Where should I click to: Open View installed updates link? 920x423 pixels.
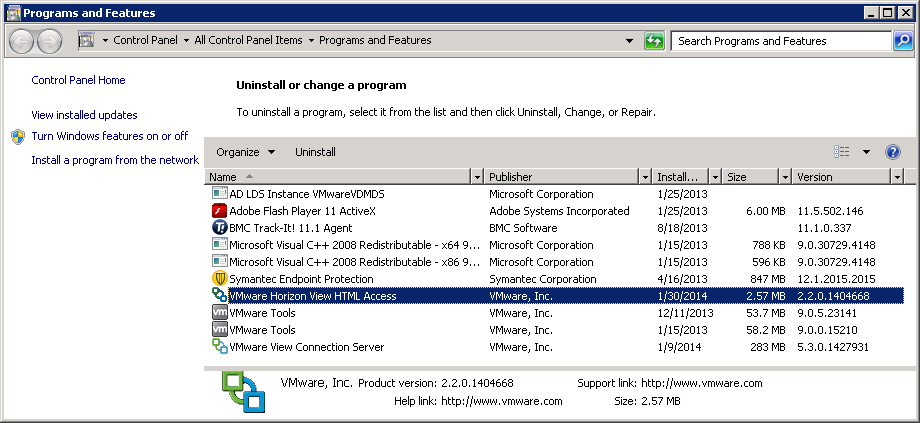click(84, 115)
